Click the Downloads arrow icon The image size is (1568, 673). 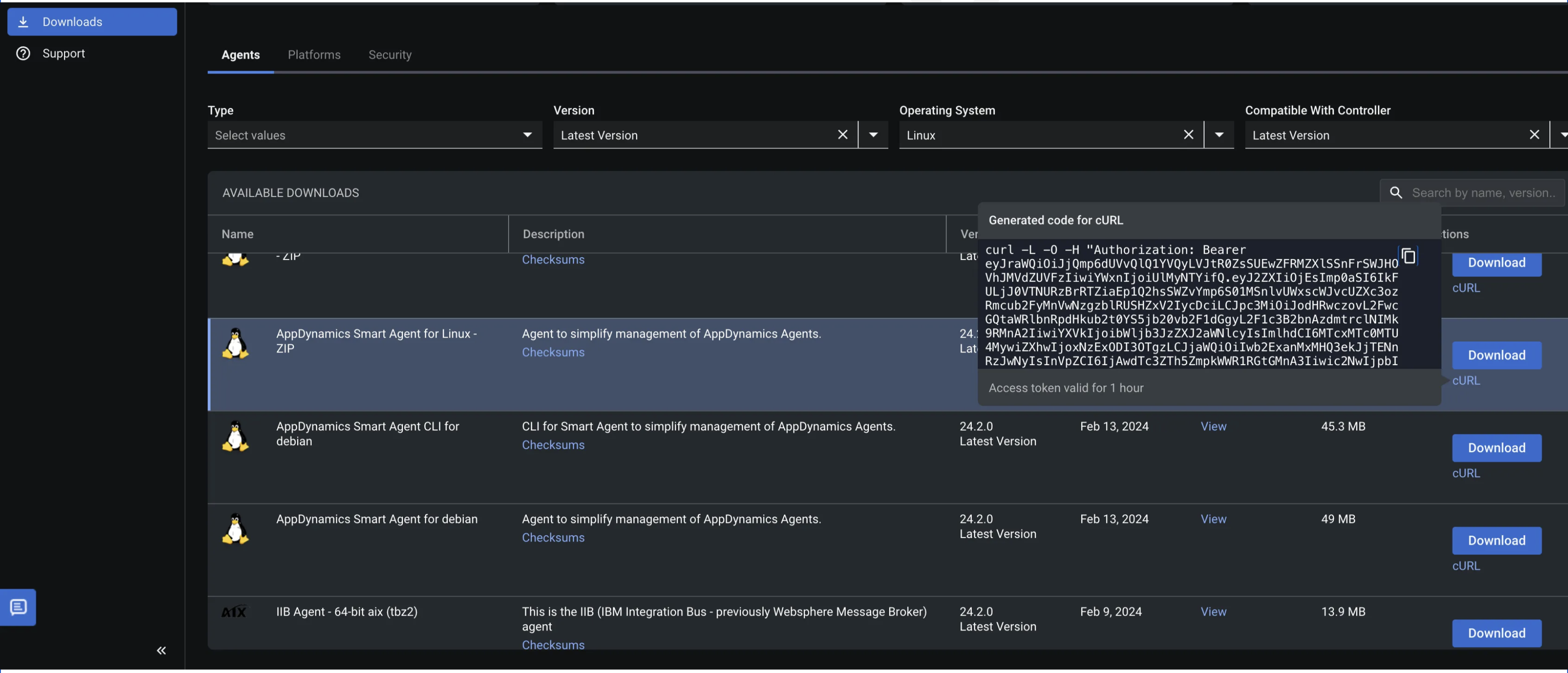coord(23,22)
